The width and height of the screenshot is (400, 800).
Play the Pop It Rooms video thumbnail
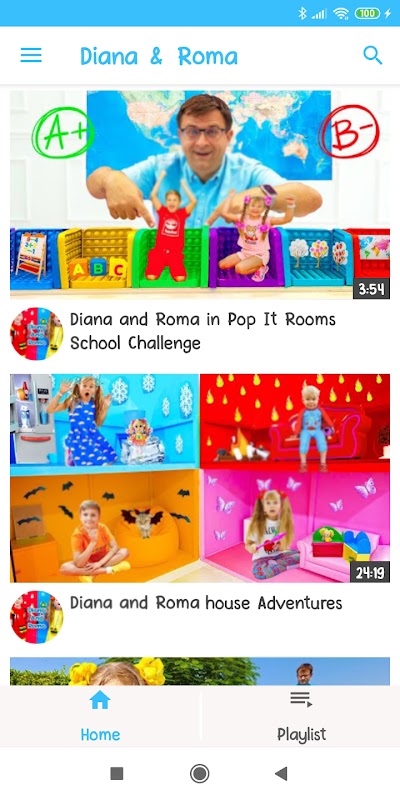200,195
